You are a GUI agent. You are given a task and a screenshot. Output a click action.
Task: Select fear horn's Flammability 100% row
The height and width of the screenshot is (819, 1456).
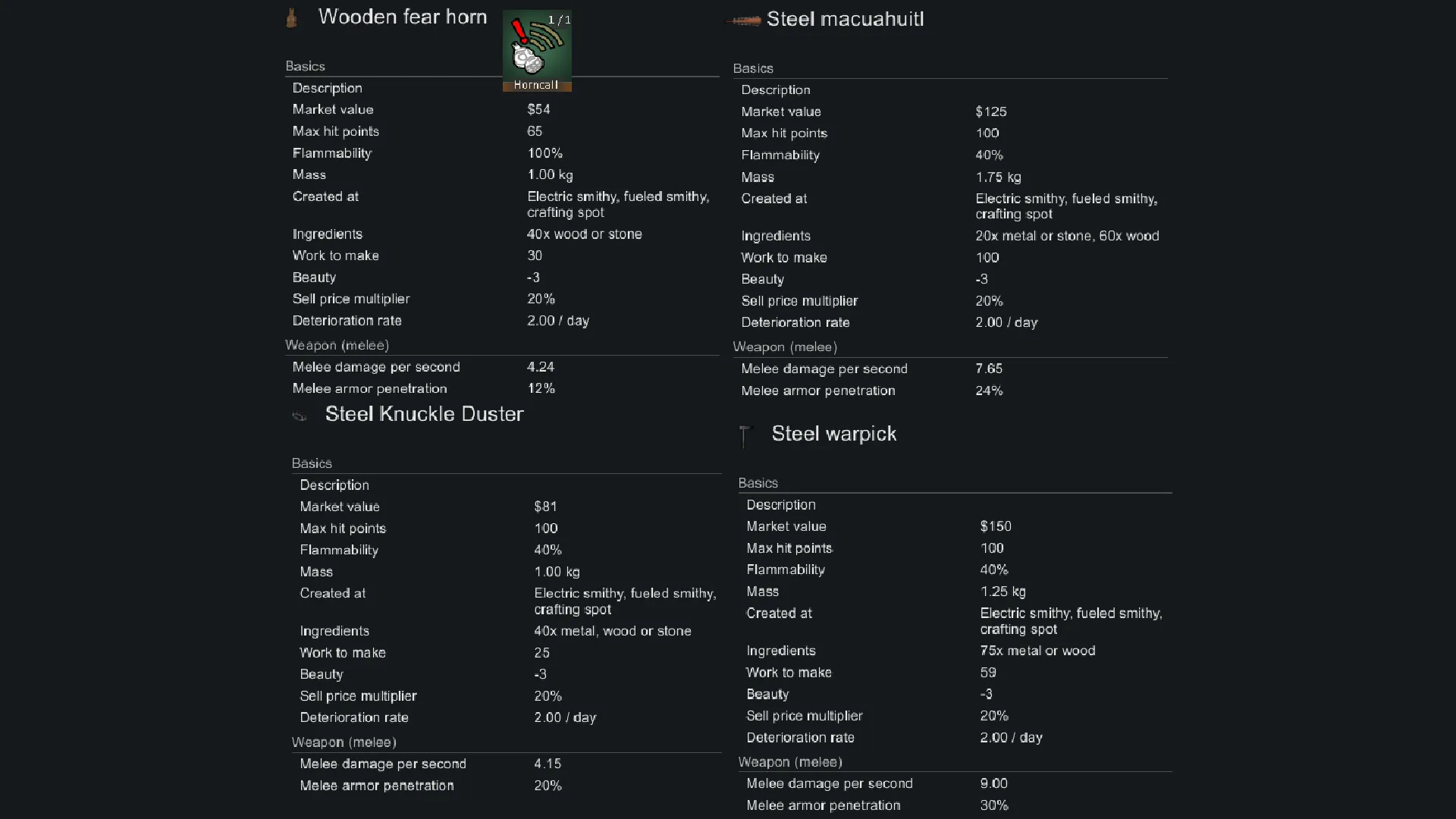(x=502, y=153)
